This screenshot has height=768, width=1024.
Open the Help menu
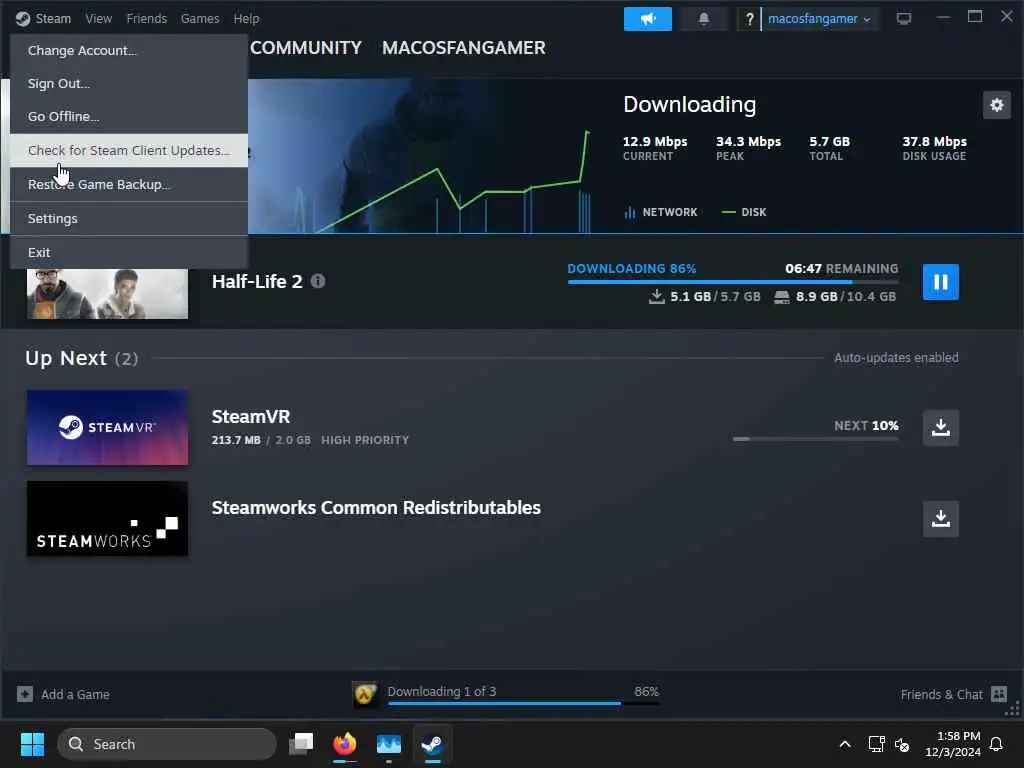click(x=246, y=19)
